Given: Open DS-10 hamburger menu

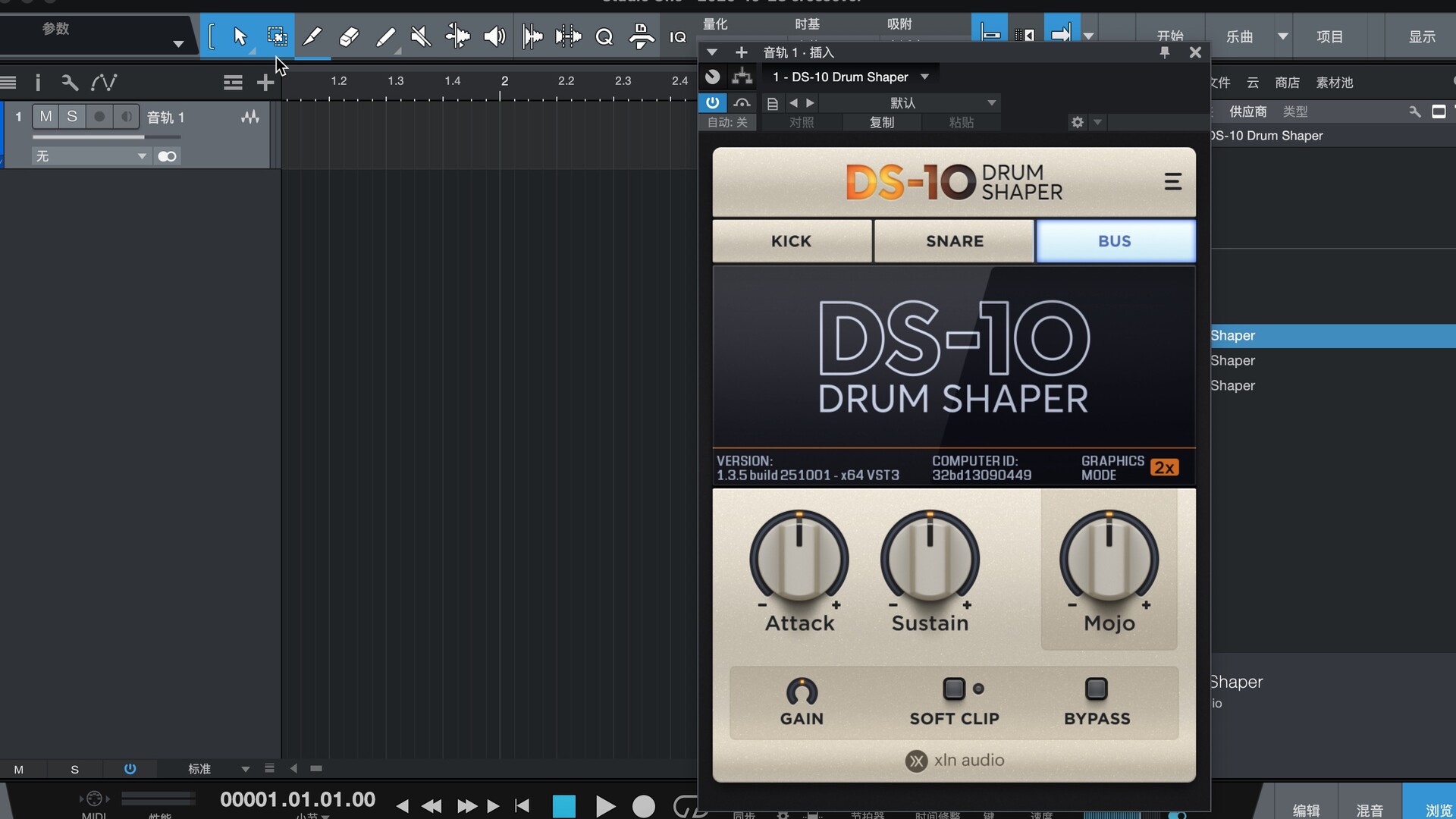Looking at the screenshot, I should [1172, 182].
